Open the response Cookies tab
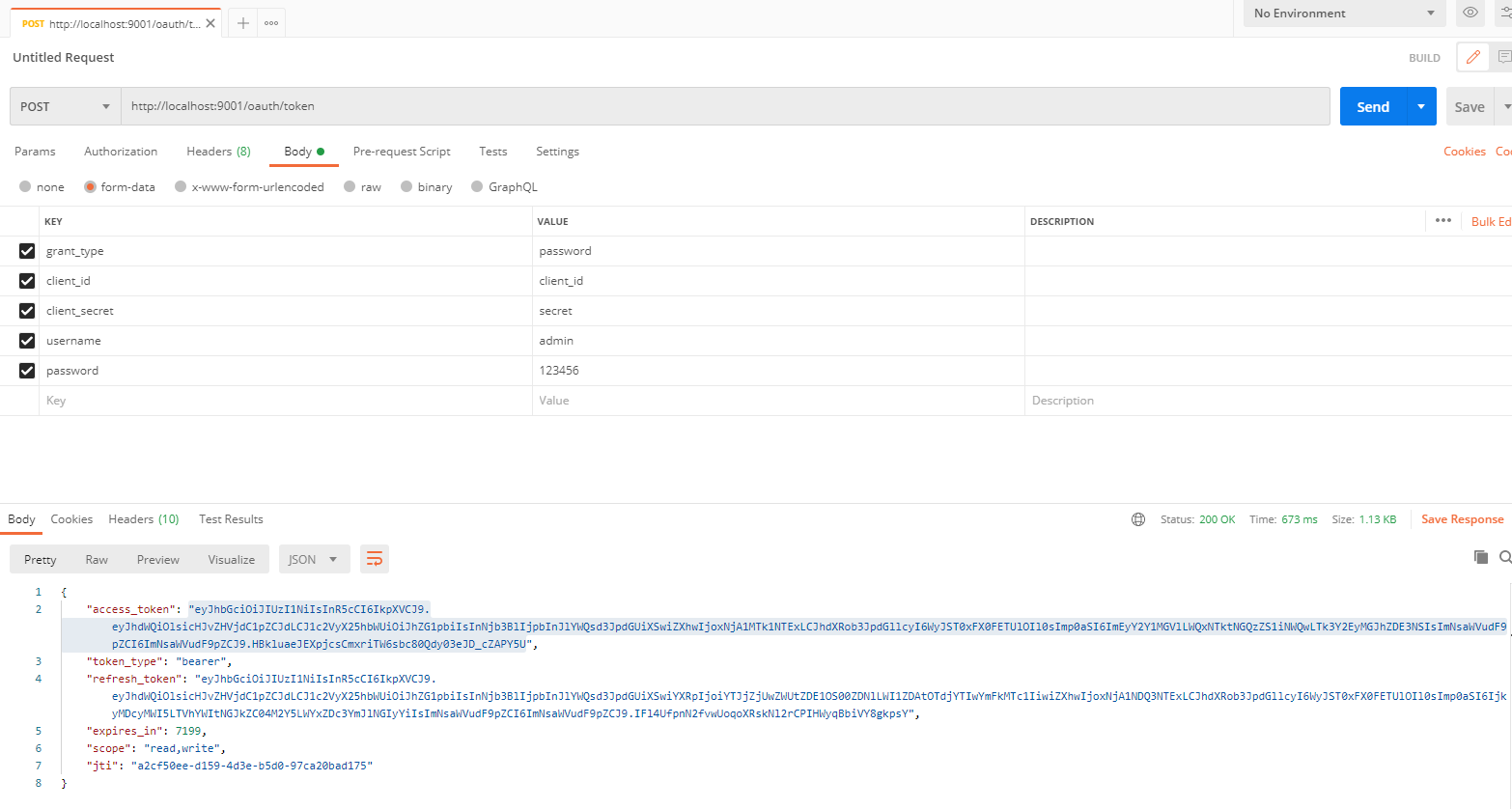 coord(71,519)
